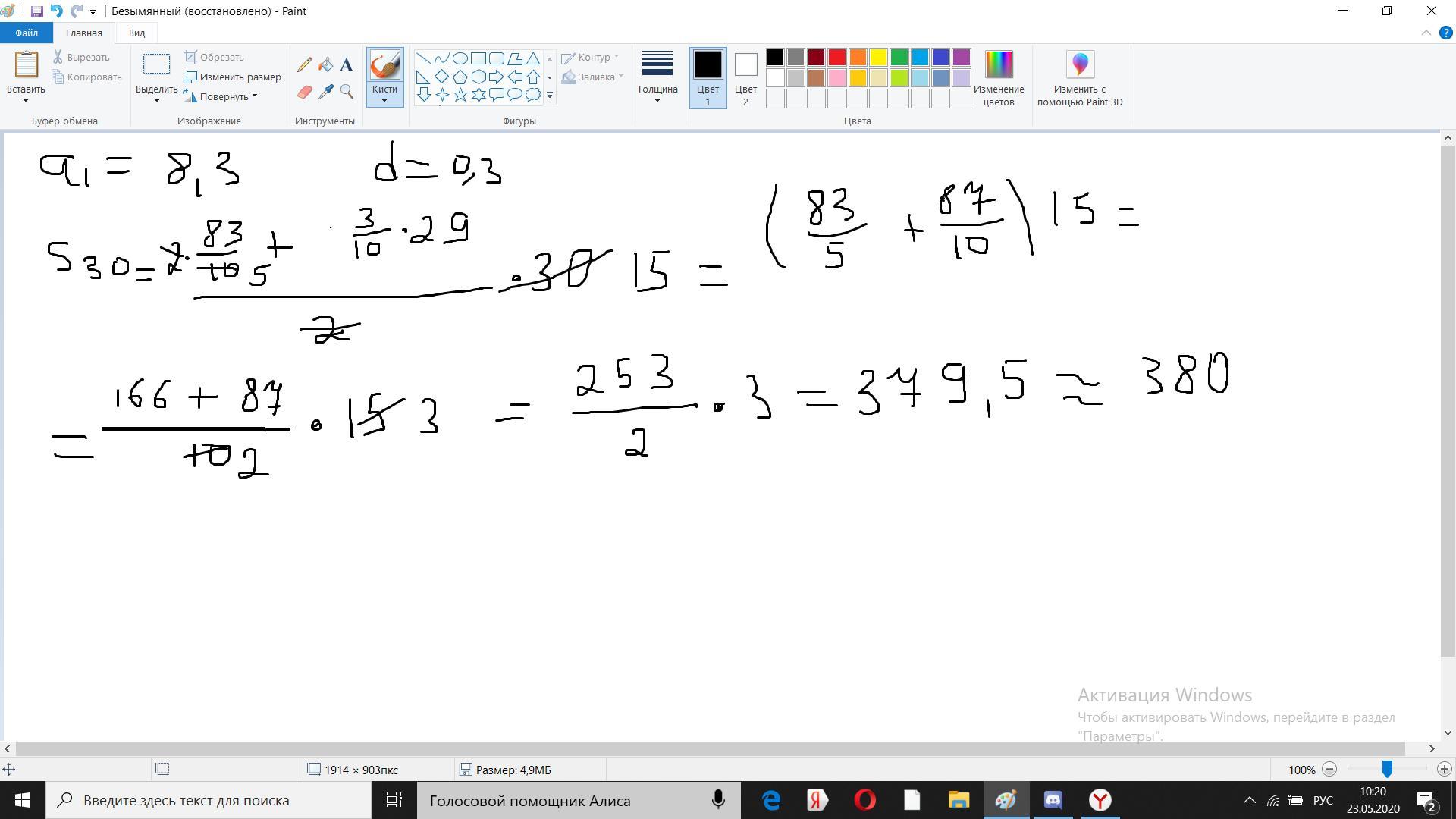Click the Cut button

(x=81, y=57)
